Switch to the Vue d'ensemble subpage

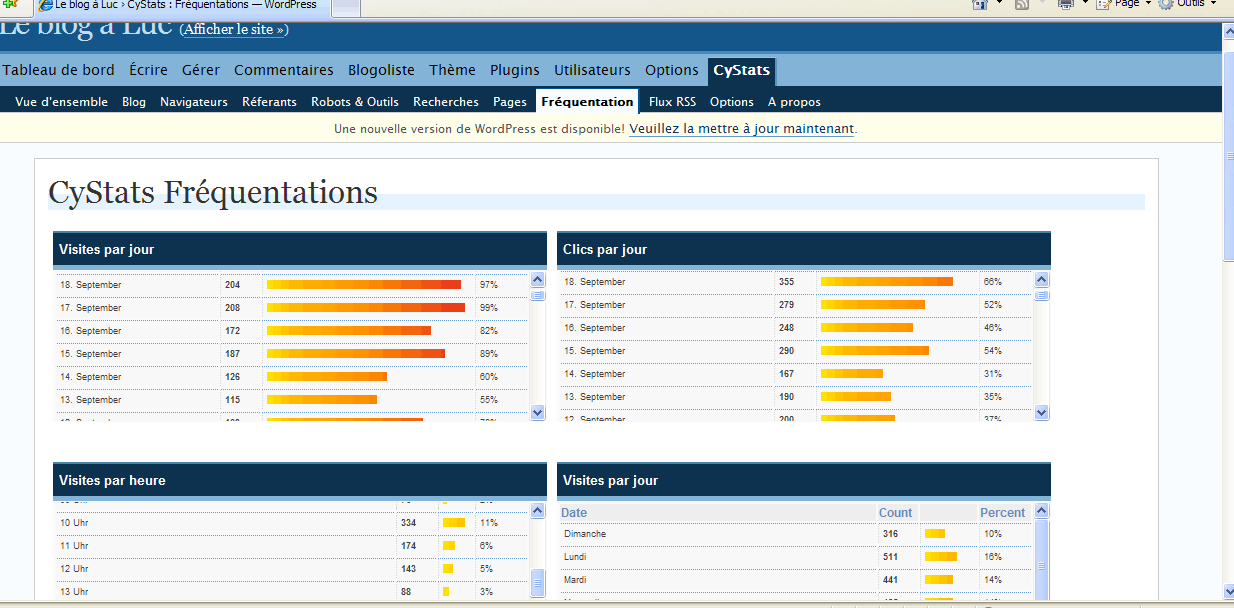(61, 101)
